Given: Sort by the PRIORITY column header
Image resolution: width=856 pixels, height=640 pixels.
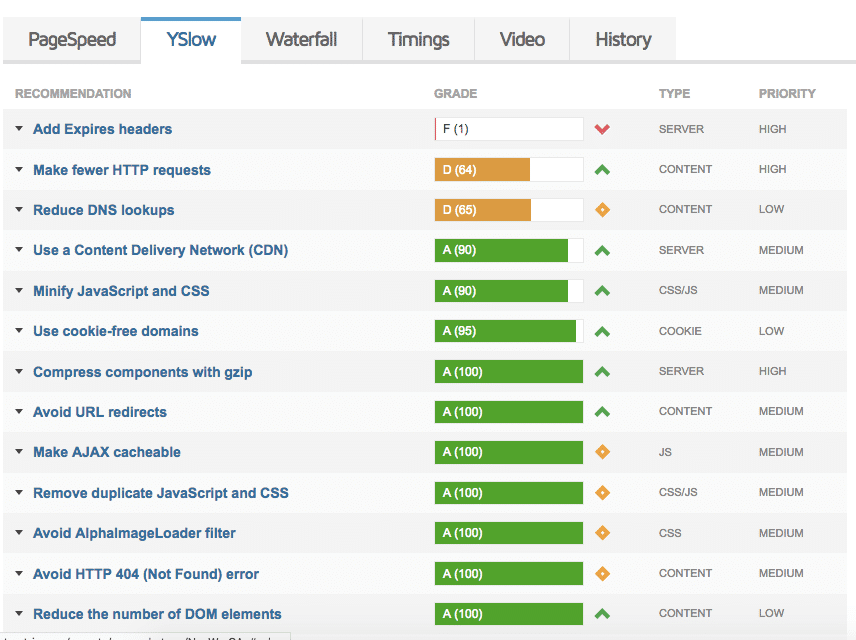Looking at the screenshot, I should [x=787, y=93].
